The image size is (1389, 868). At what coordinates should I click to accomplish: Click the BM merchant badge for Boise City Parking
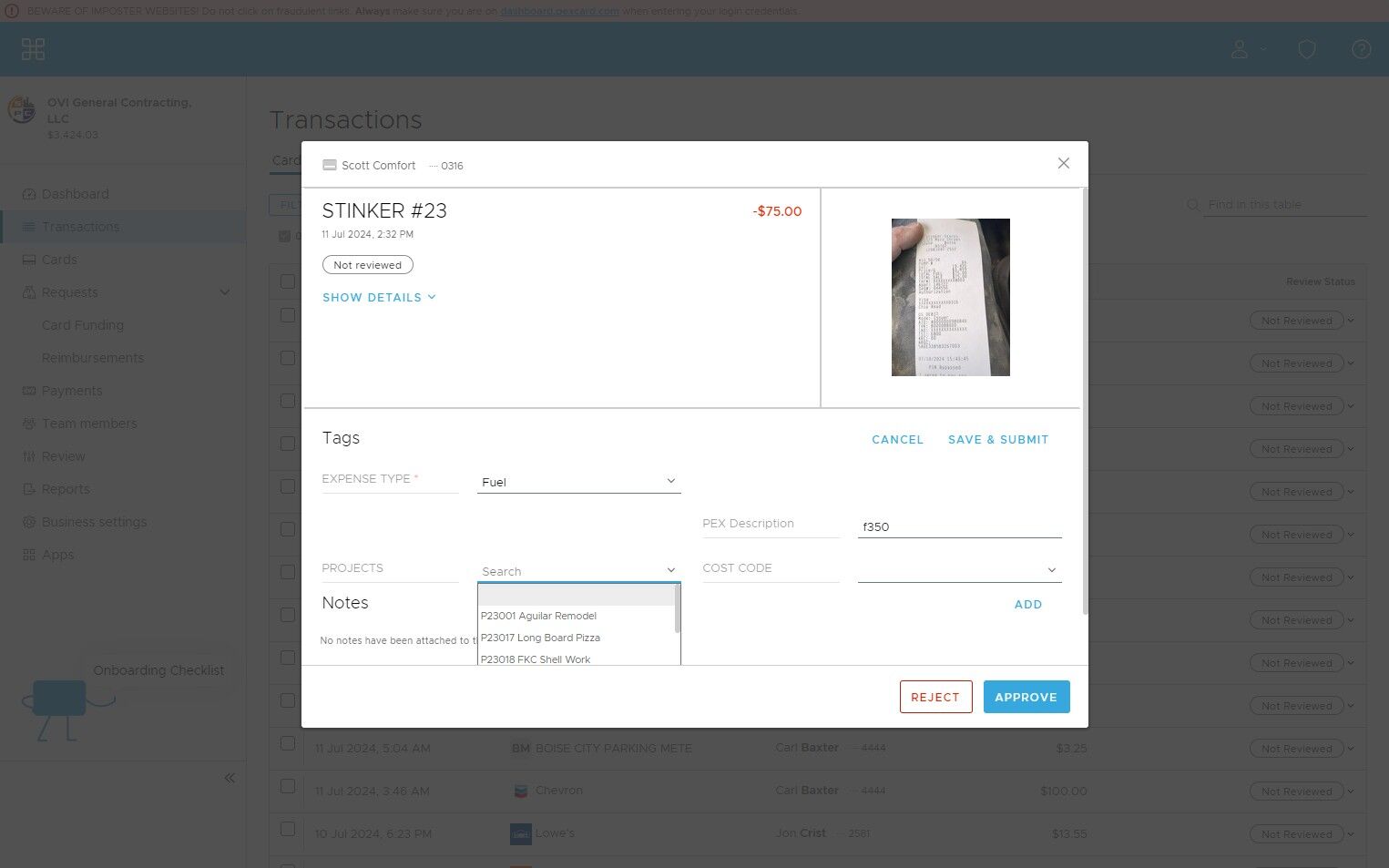pyautogui.click(x=521, y=749)
